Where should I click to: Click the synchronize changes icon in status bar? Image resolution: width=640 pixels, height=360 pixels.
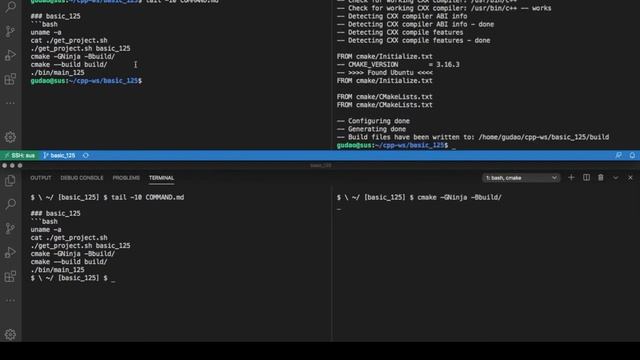click(x=86, y=156)
